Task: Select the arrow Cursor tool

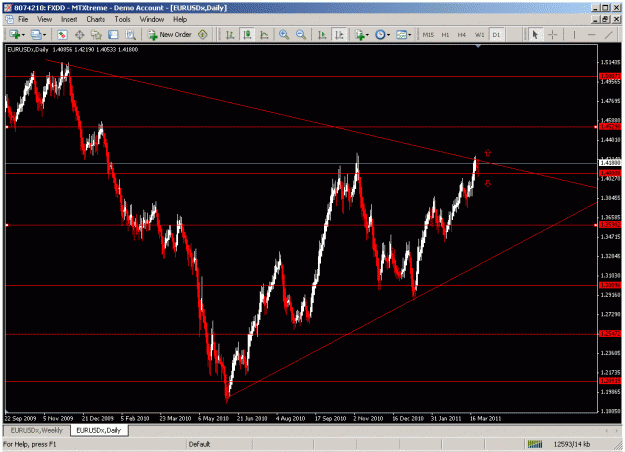Action: click(x=535, y=35)
